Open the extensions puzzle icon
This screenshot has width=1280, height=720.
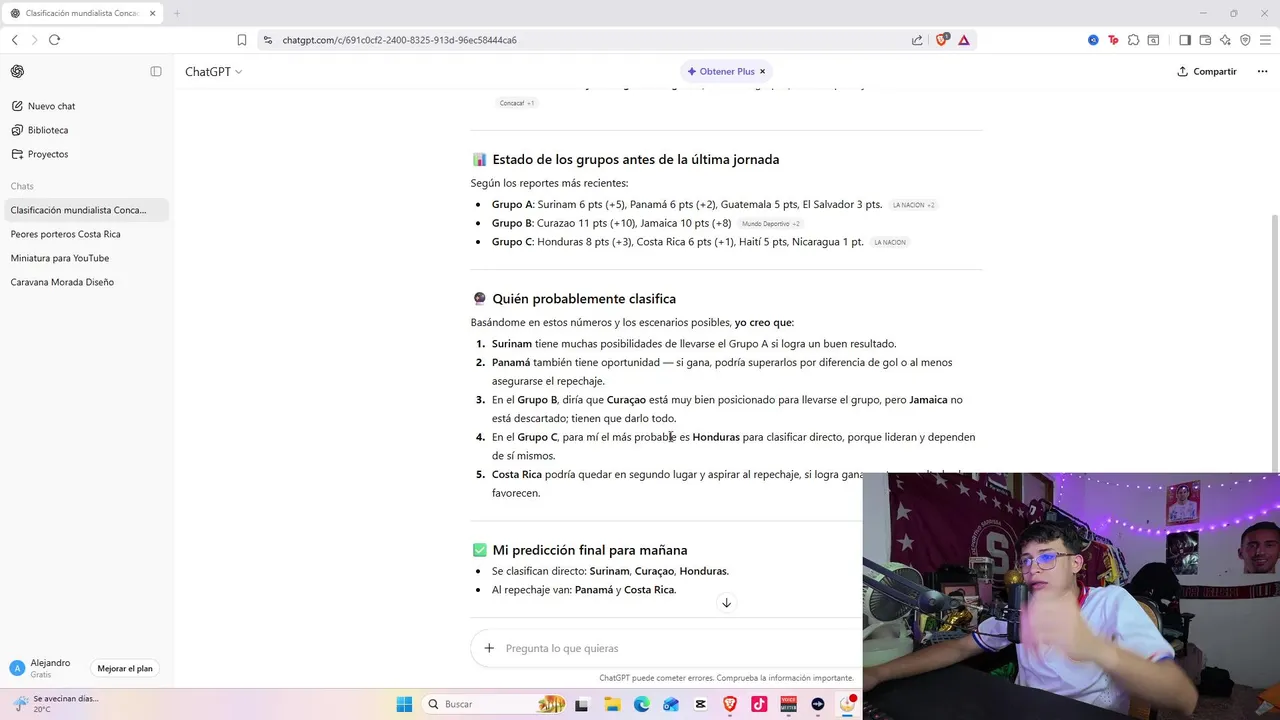tap(1133, 40)
